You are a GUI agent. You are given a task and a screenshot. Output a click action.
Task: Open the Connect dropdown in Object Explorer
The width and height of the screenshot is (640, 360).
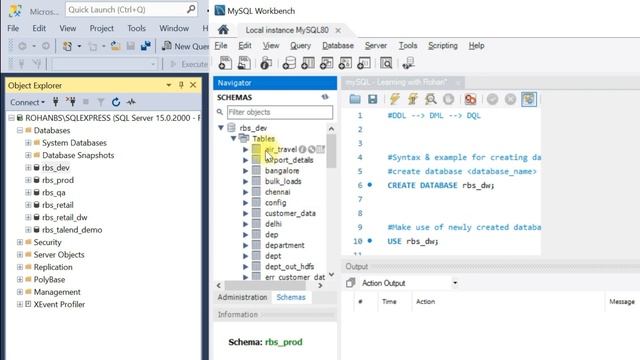click(x=27, y=102)
